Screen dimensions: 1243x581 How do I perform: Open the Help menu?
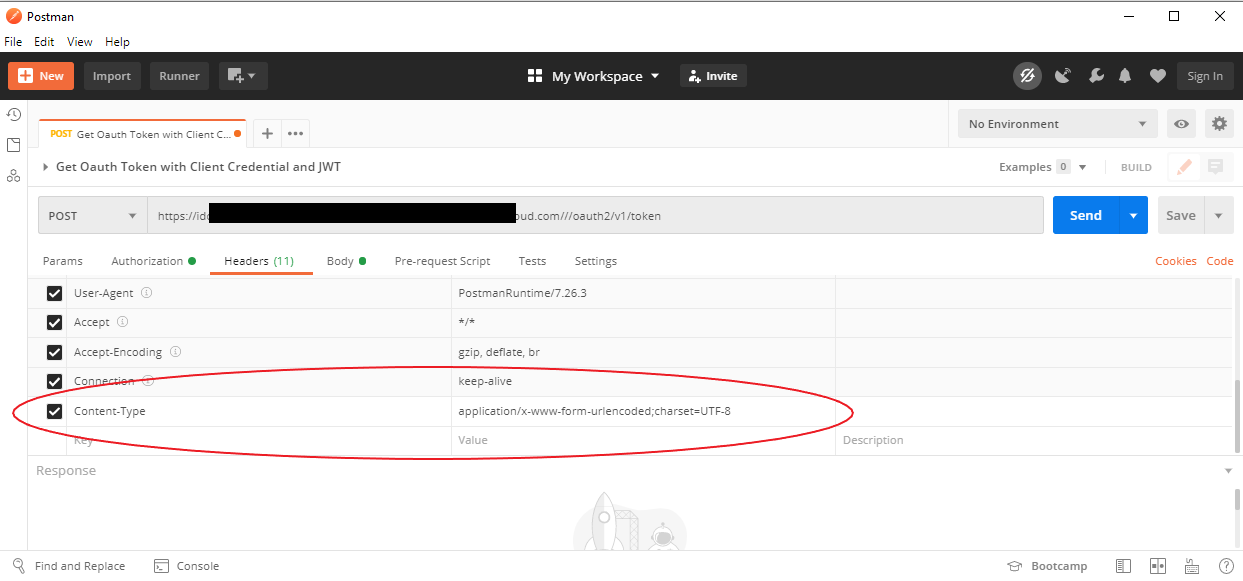[118, 42]
